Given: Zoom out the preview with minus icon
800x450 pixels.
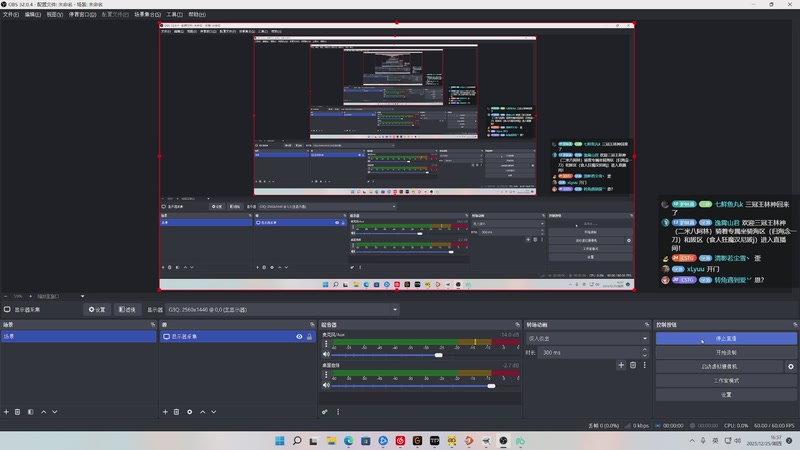Looking at the screenshot, I should click(6, 296).
